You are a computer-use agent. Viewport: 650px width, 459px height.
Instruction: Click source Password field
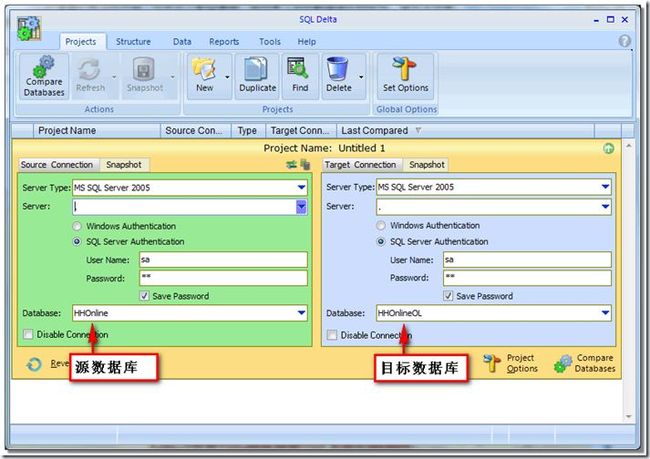point(223,278)
